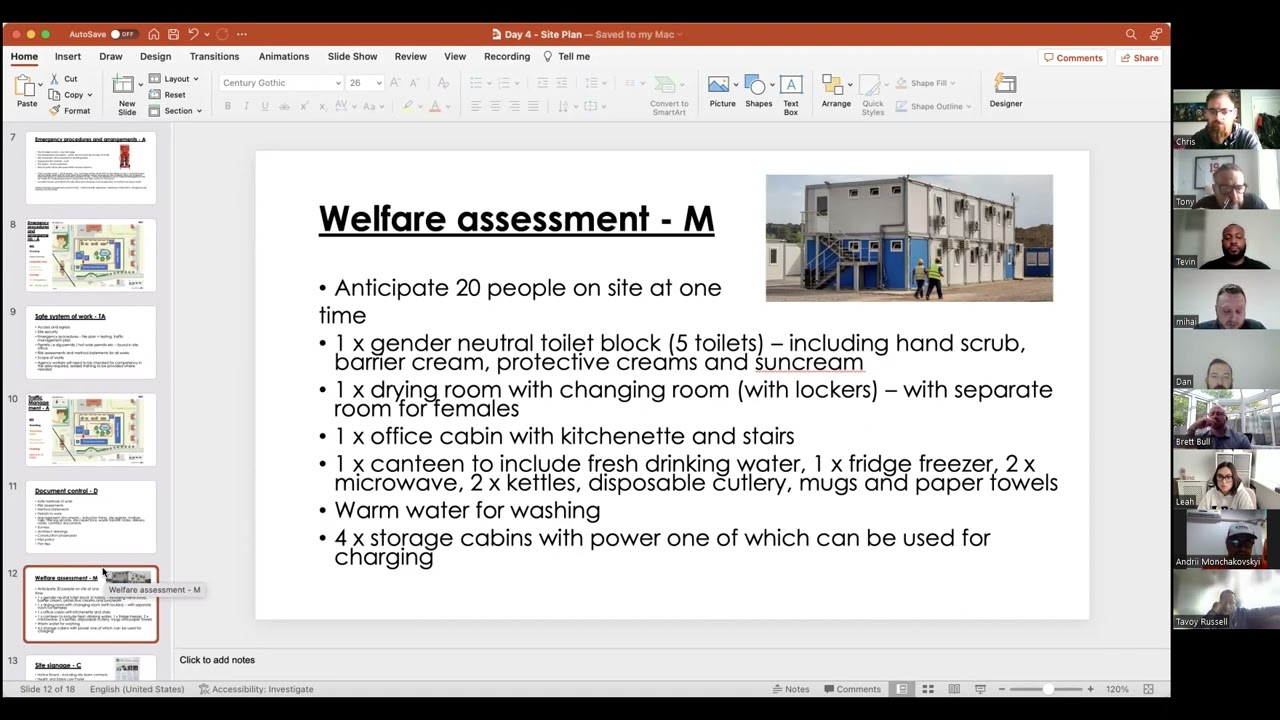Open the more options ellipsis in title bar
1280x720 pixels.
click(241, 34)
